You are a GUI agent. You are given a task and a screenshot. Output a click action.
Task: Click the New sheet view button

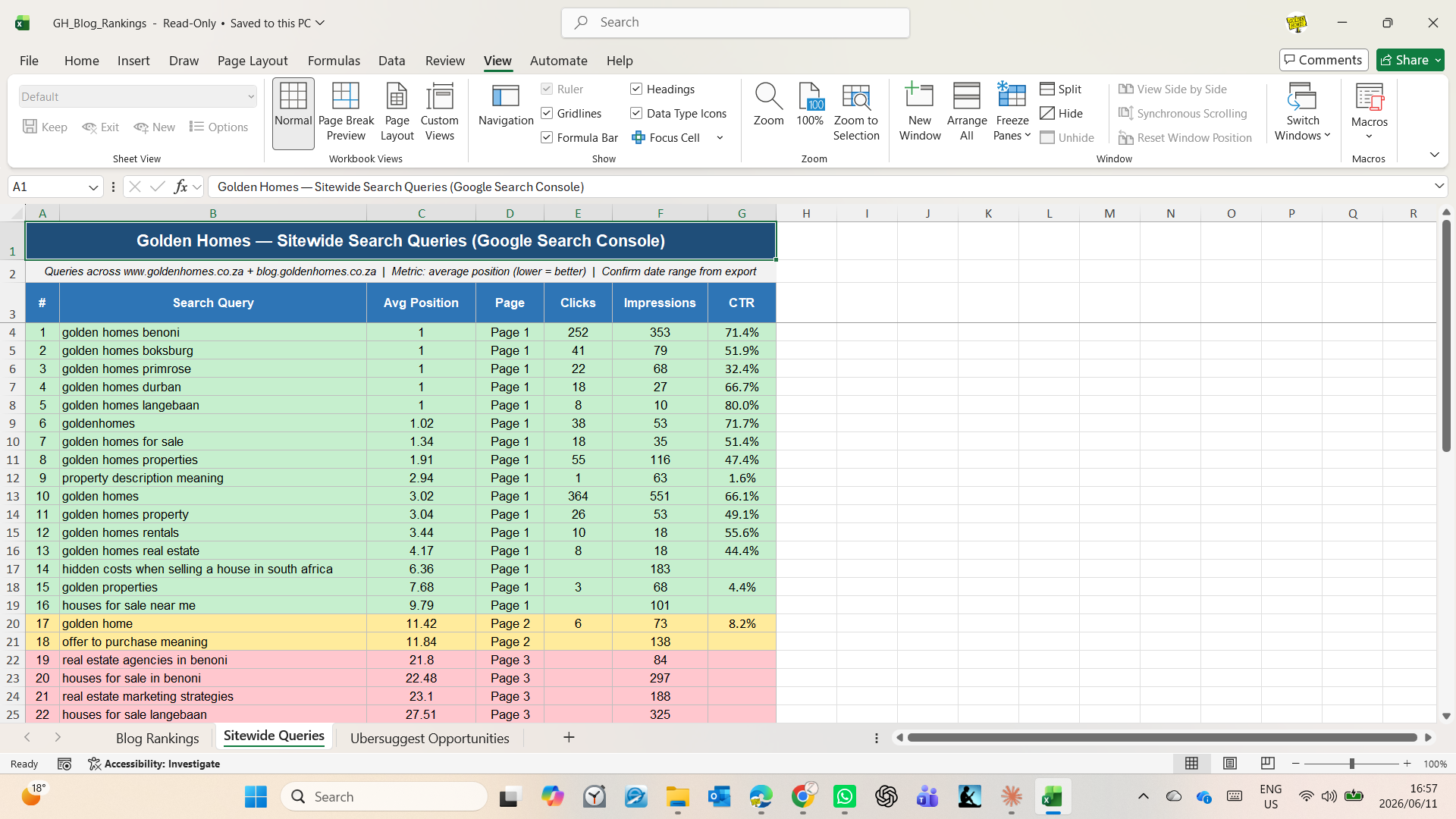[155, 127]
